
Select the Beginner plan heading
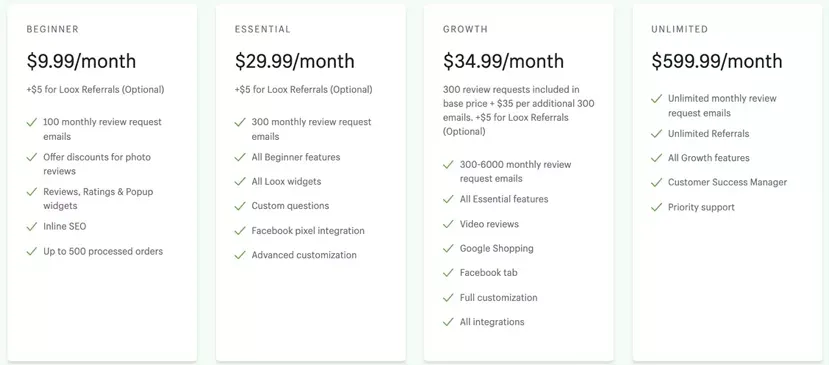coord(52,29)
